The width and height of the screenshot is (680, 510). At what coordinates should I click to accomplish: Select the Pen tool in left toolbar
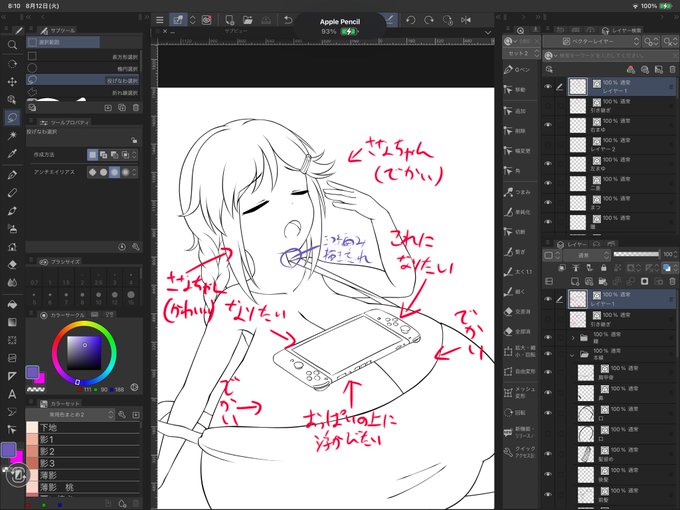click(12, 175)
